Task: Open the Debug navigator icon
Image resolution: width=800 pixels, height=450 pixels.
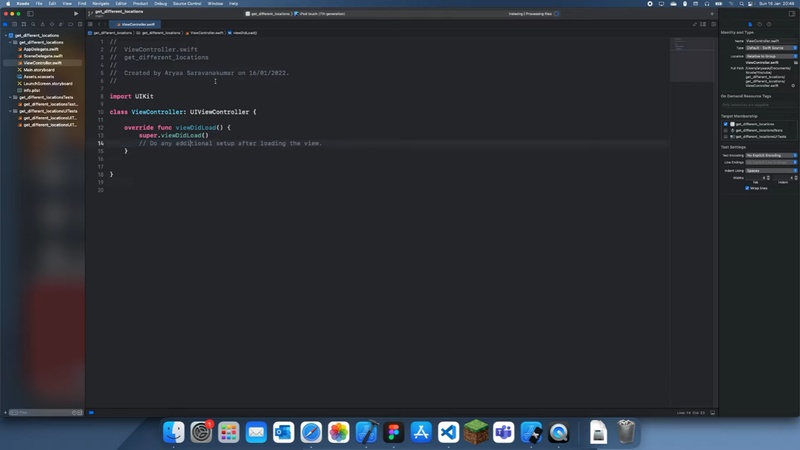Action: click(61, 24)
